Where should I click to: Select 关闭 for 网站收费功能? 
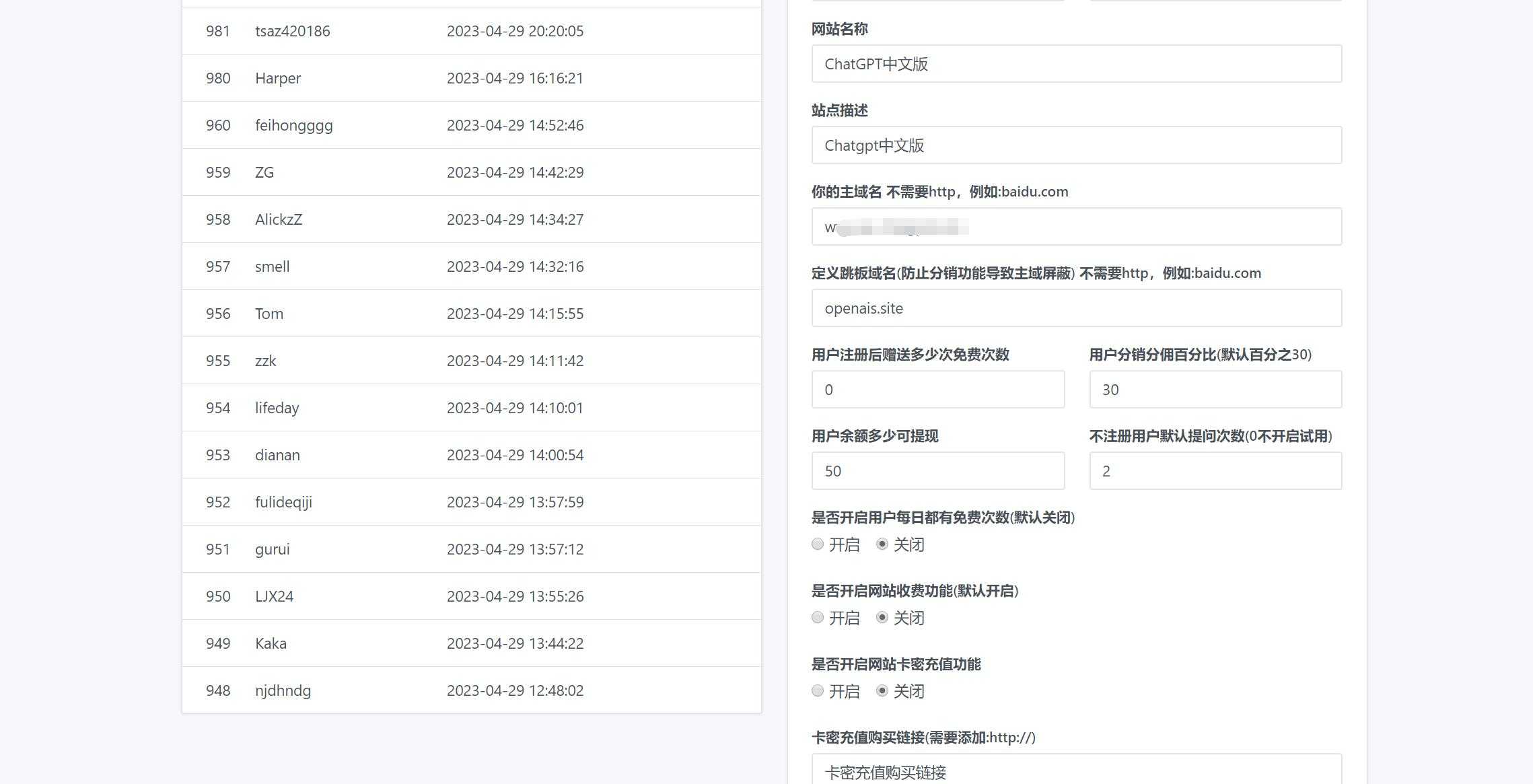click(882, 617)
